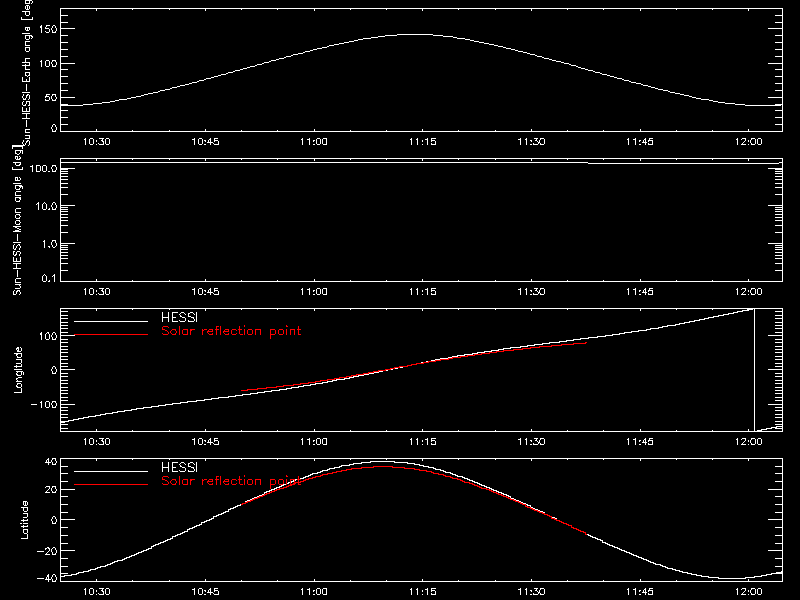Click the 100.0 tick label on Moon angle axis
The width and height of the screenshot is (800, 600).
(x=43, y=169)
